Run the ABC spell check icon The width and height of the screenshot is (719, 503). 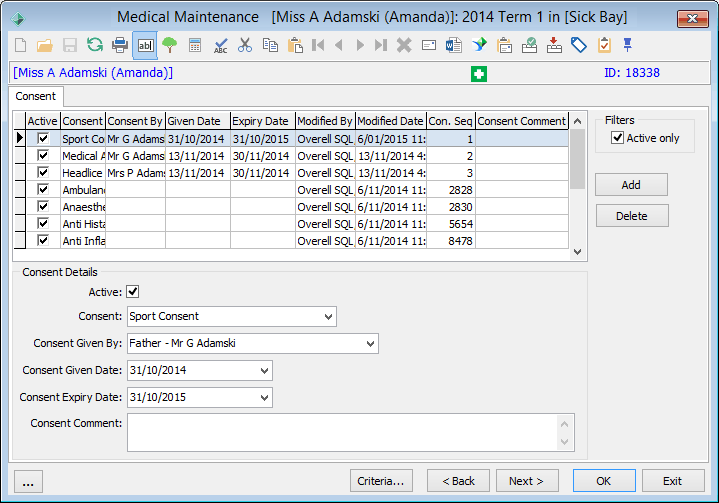(x=221, y=45)
